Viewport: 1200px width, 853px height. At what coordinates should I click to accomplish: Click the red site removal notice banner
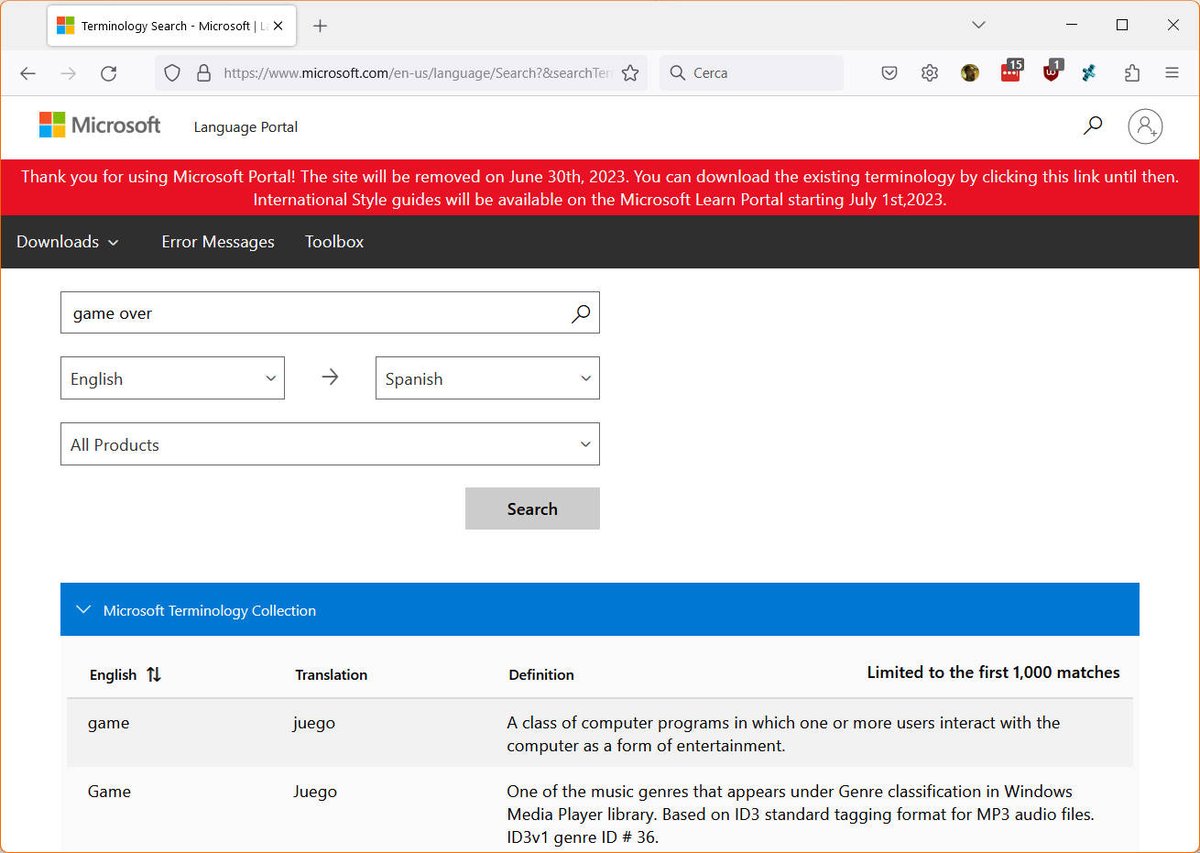click(x=600, y=188)
